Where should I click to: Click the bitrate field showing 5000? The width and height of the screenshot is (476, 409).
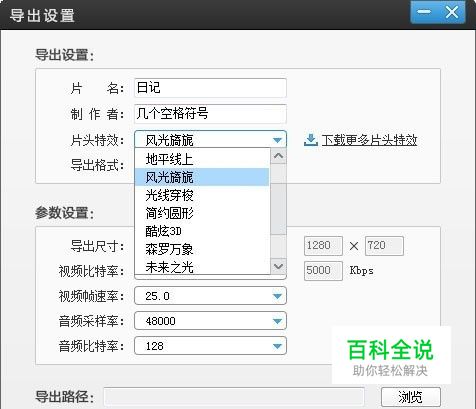[x=323, y=271]
